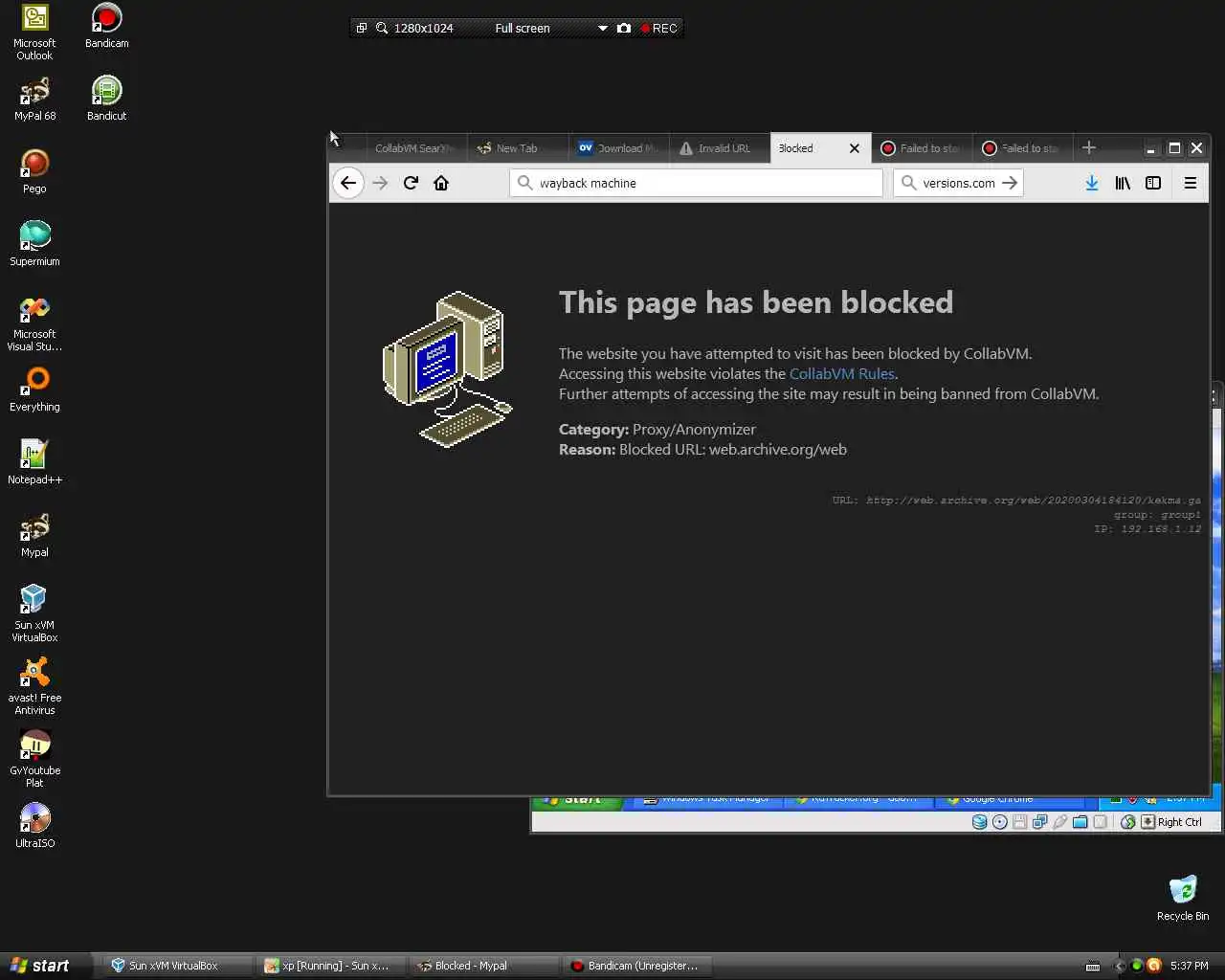The height and width of the screenshot is (980, 1225).
Task: Switch to xp [Running] taskbar button
Action: click(x=330, y=966)
